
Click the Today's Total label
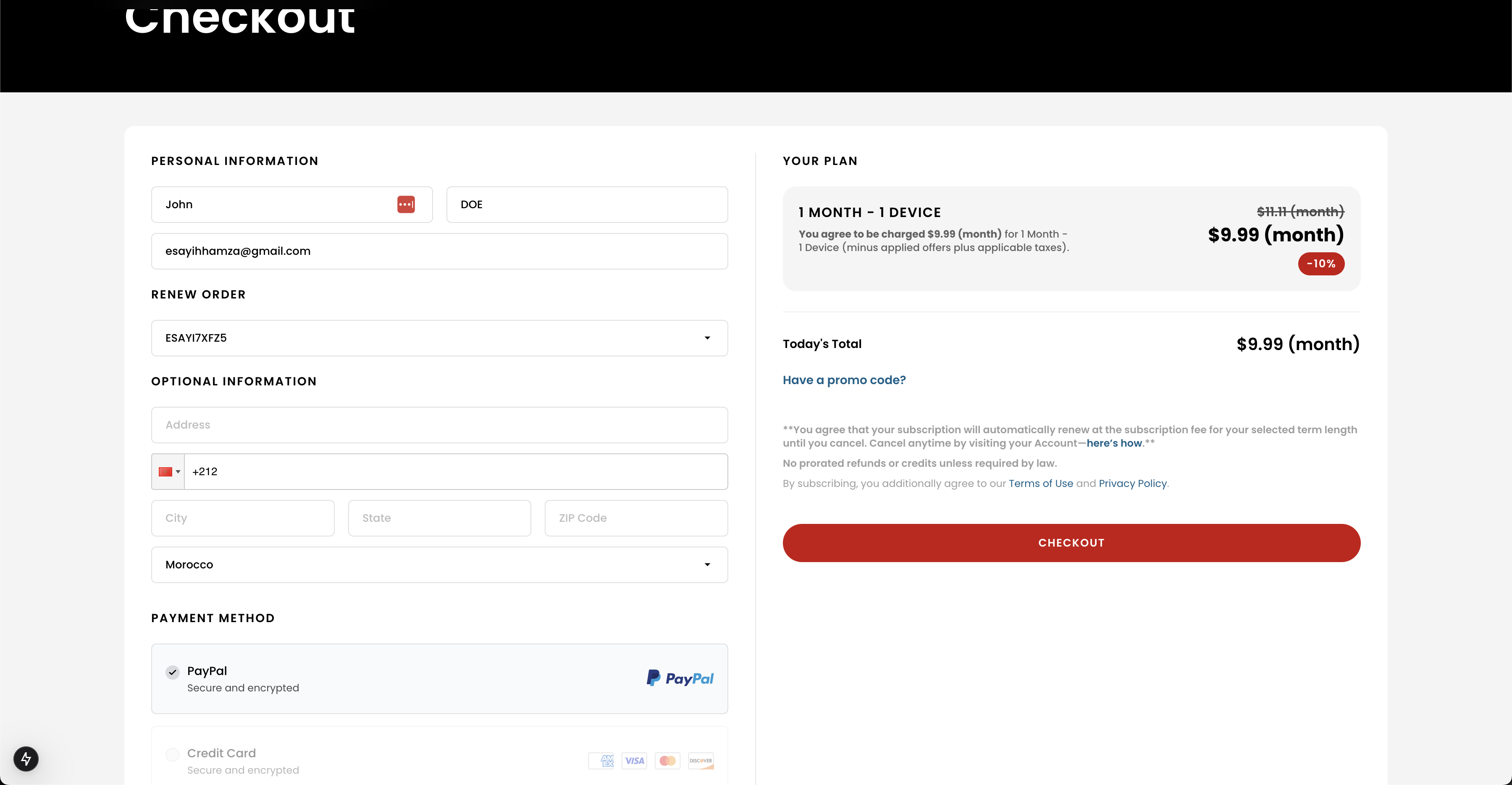pos(822,344)
